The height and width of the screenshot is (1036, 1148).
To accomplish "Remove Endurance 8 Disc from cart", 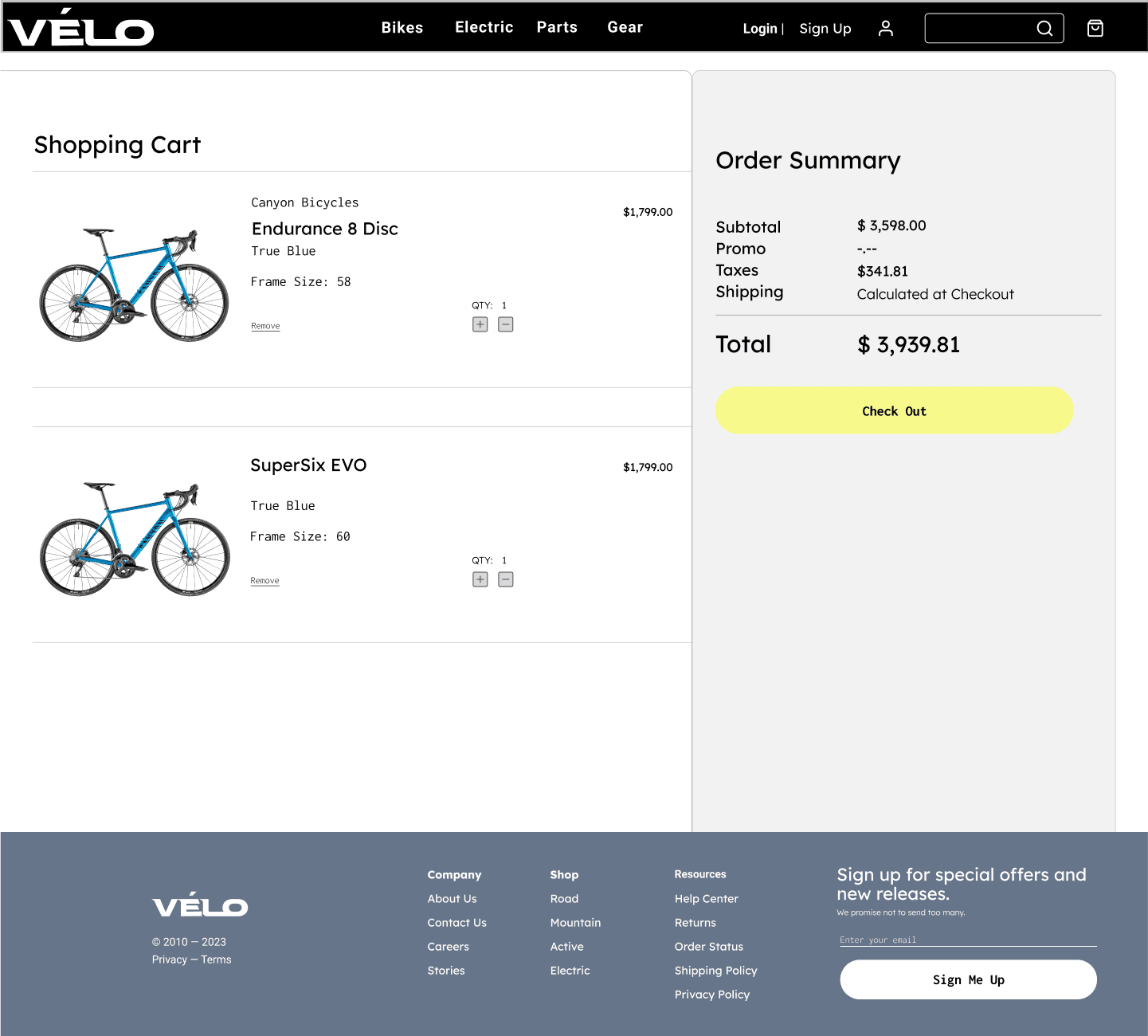I will [x=265, y=326].
